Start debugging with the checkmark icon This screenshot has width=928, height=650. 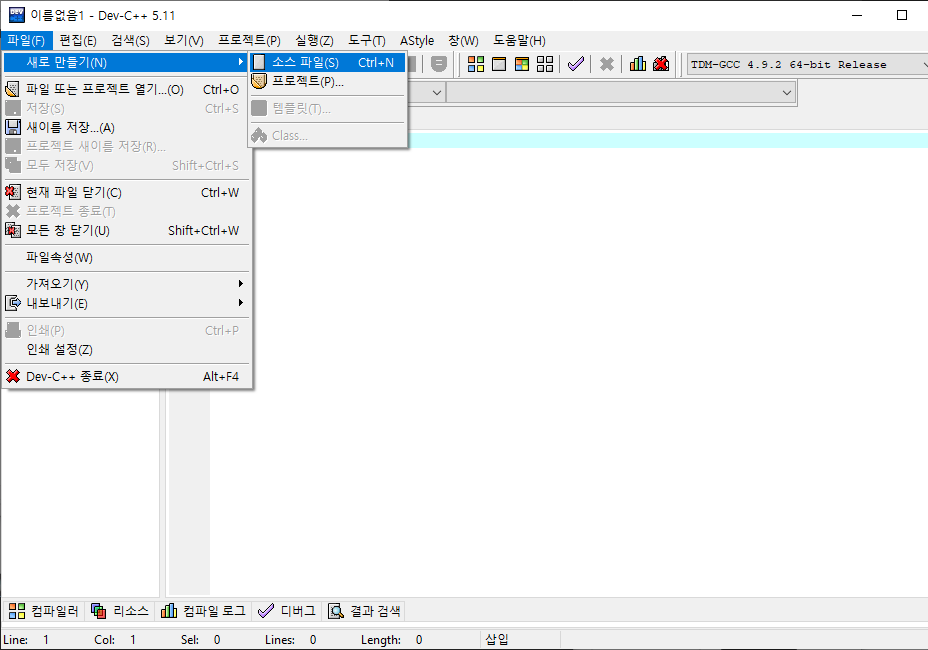click(x=576, y=64)
